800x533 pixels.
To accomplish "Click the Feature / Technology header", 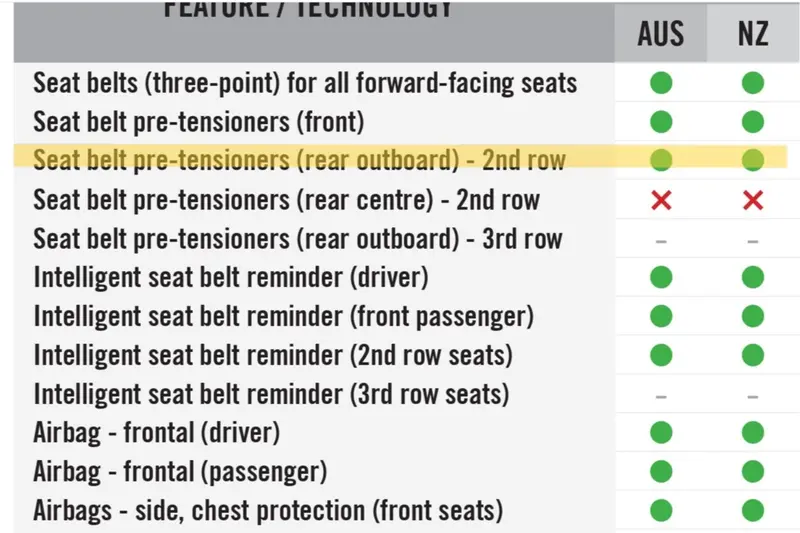I will [x=308, y=9].
